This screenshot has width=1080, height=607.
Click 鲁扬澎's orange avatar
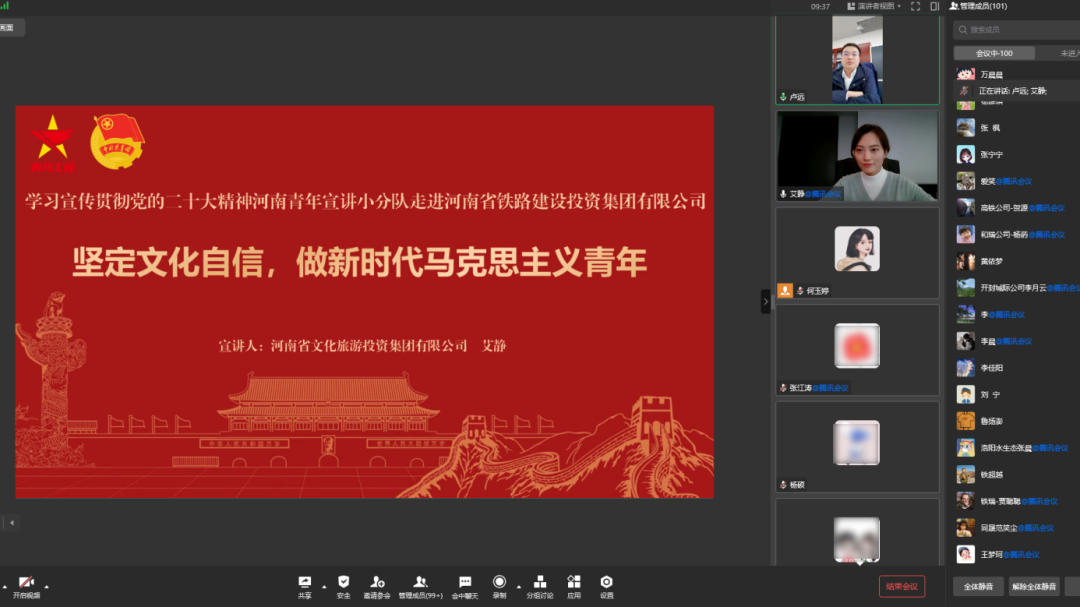[966, 421]
